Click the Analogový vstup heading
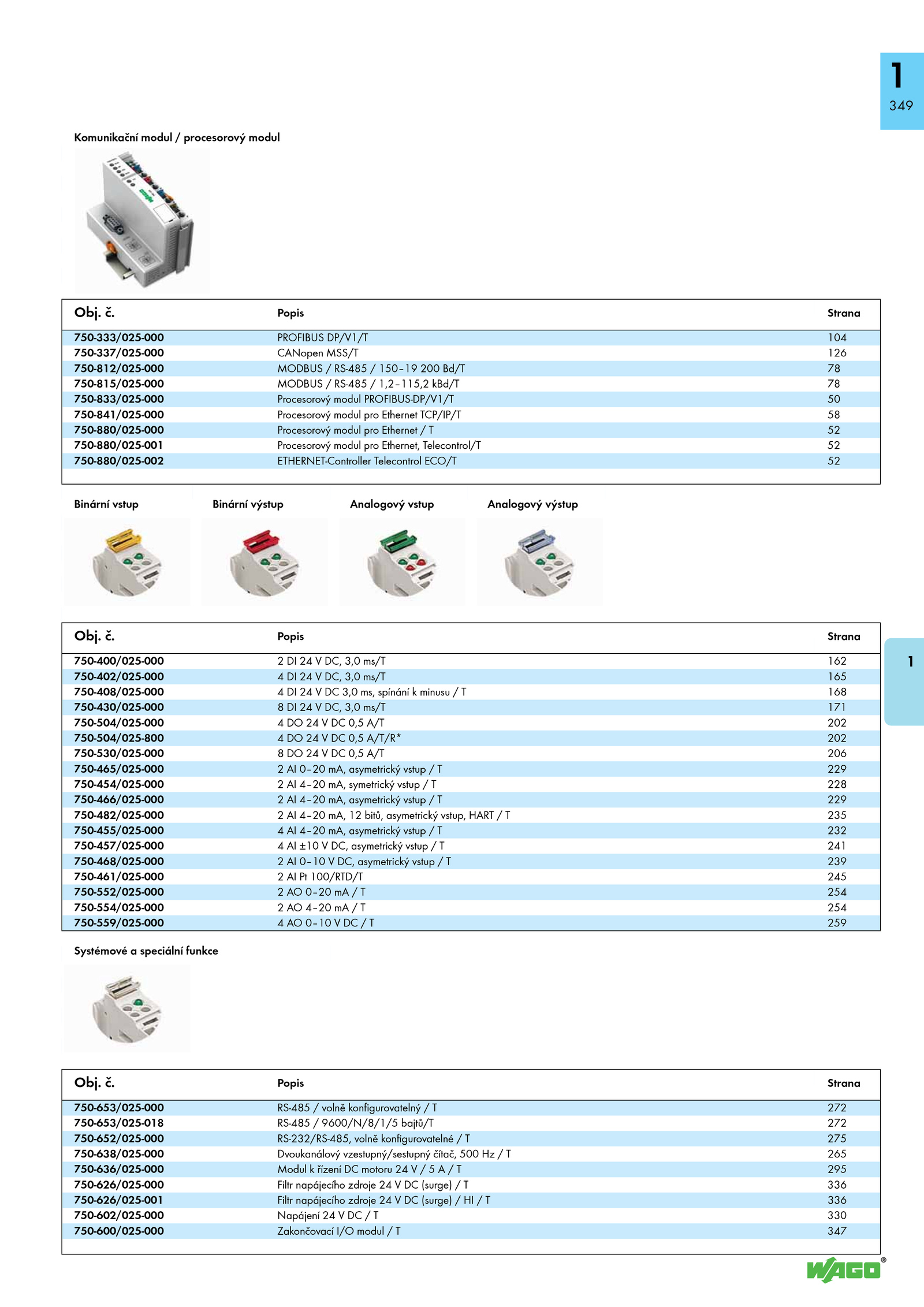 (x=392, y=504)
